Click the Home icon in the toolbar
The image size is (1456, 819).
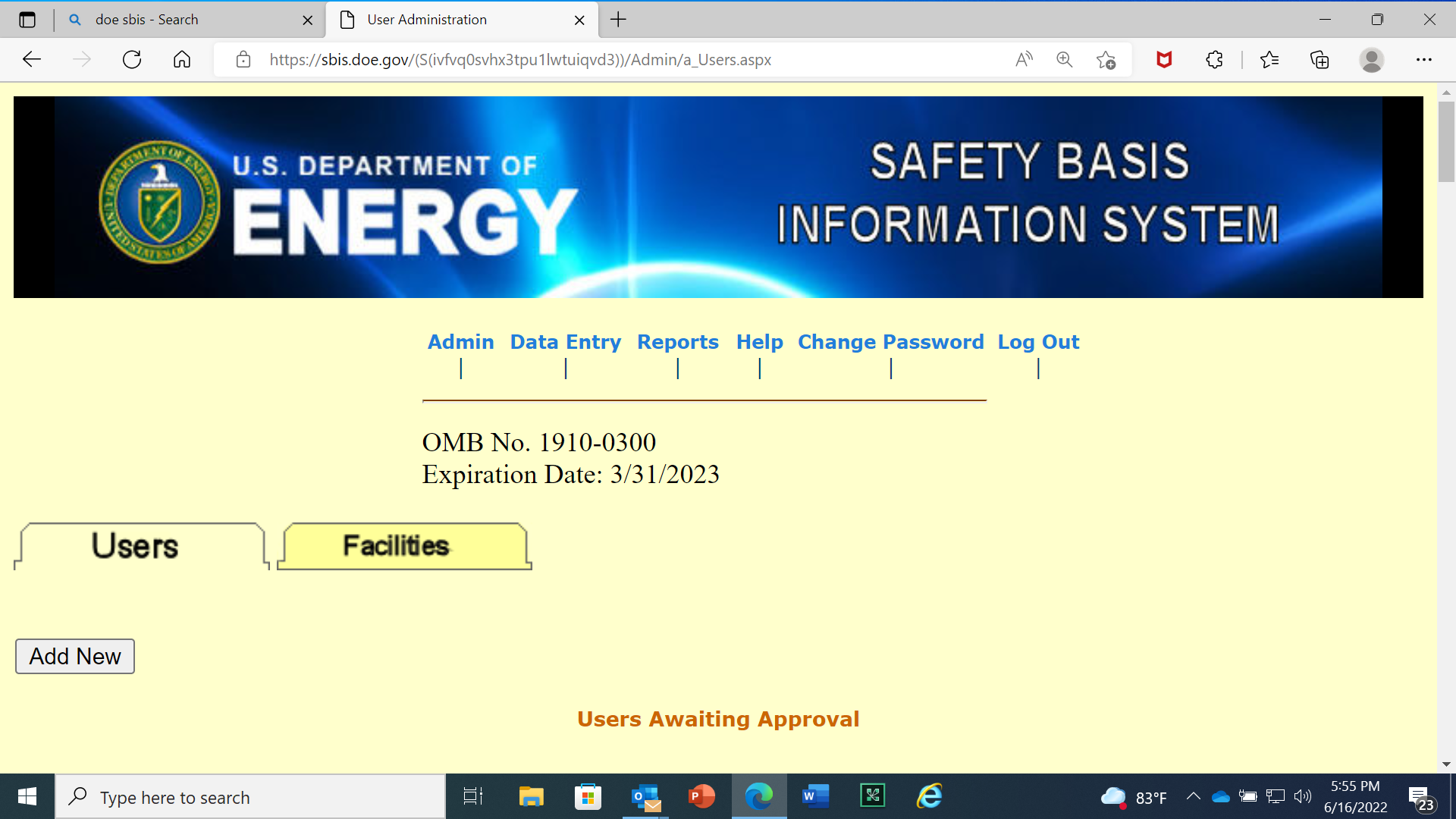tap(182, 60)
